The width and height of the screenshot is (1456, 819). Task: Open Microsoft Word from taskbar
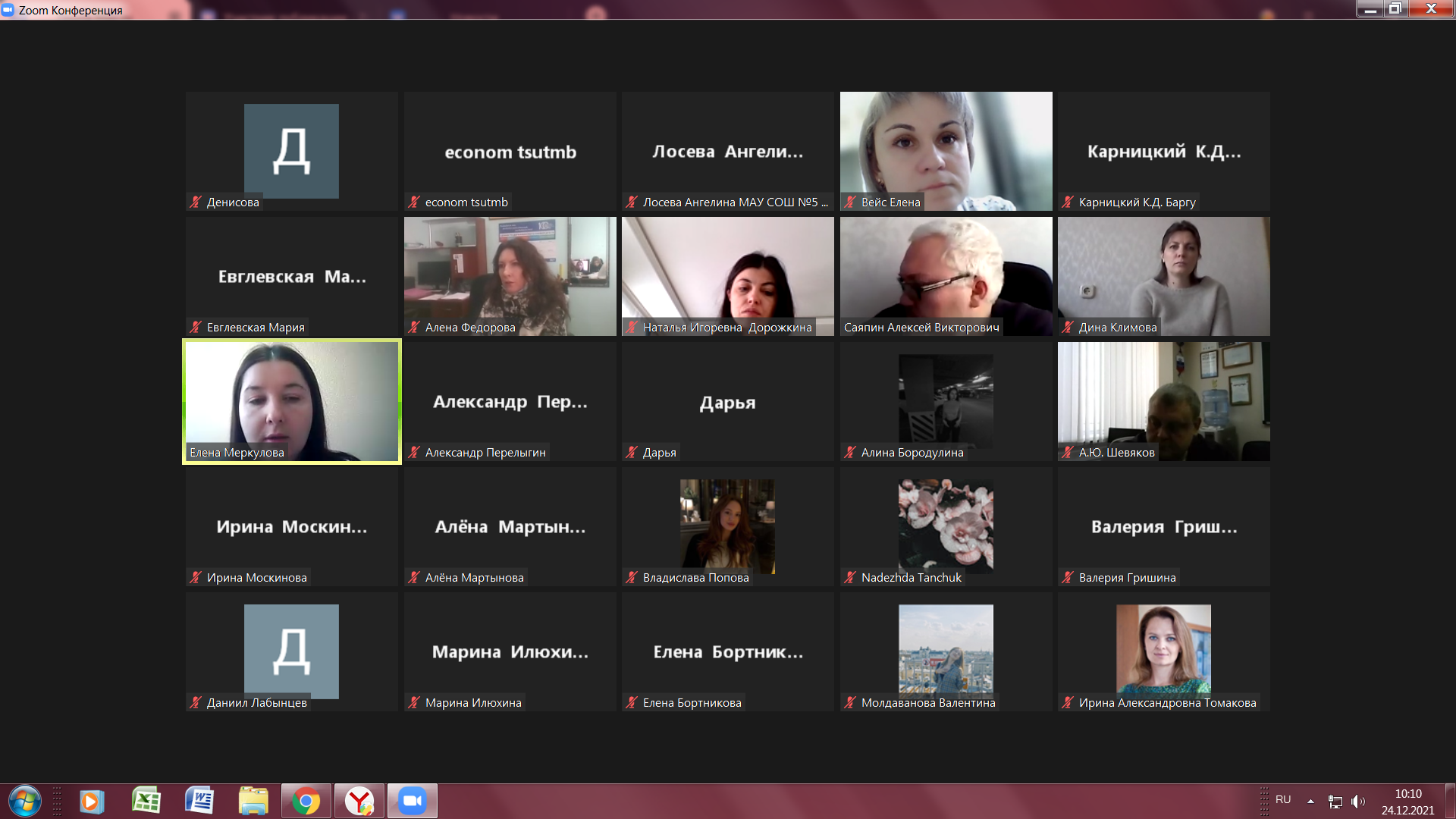point(199,801)
